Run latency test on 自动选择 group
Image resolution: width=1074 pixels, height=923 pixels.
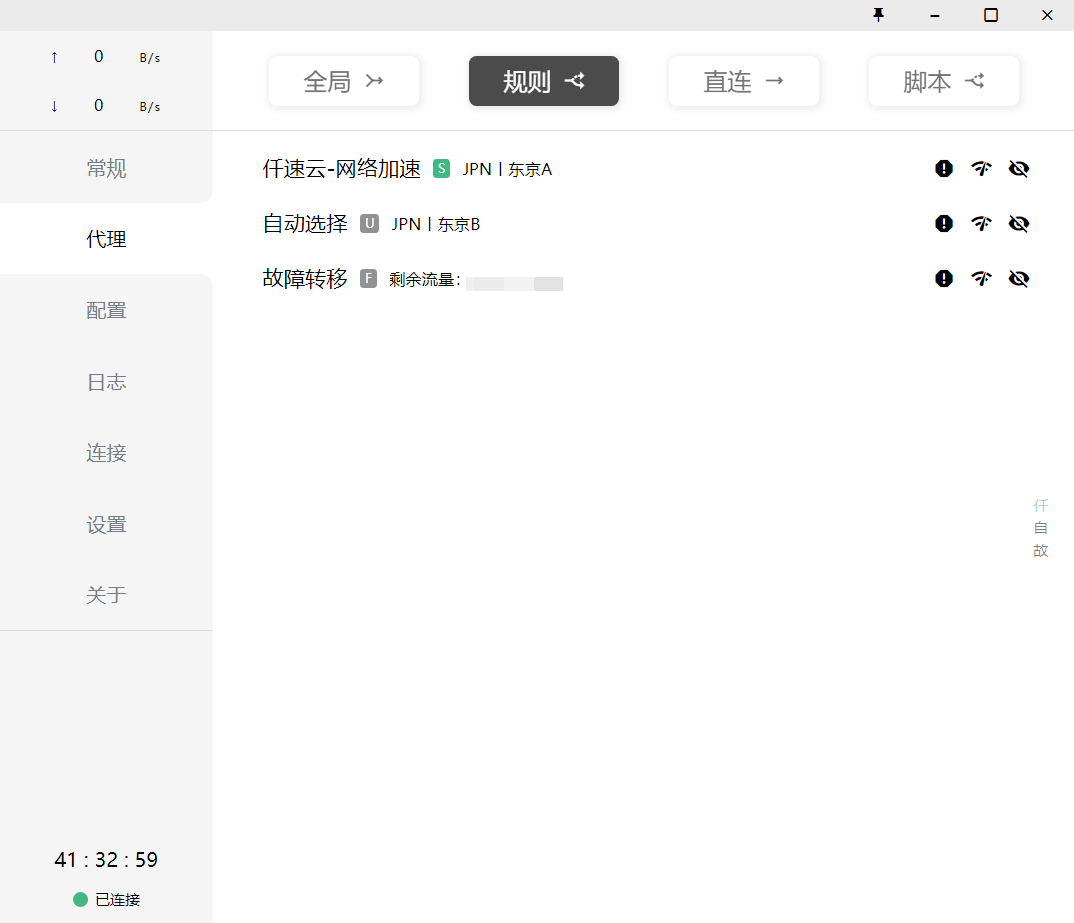[x=981, y=224]
